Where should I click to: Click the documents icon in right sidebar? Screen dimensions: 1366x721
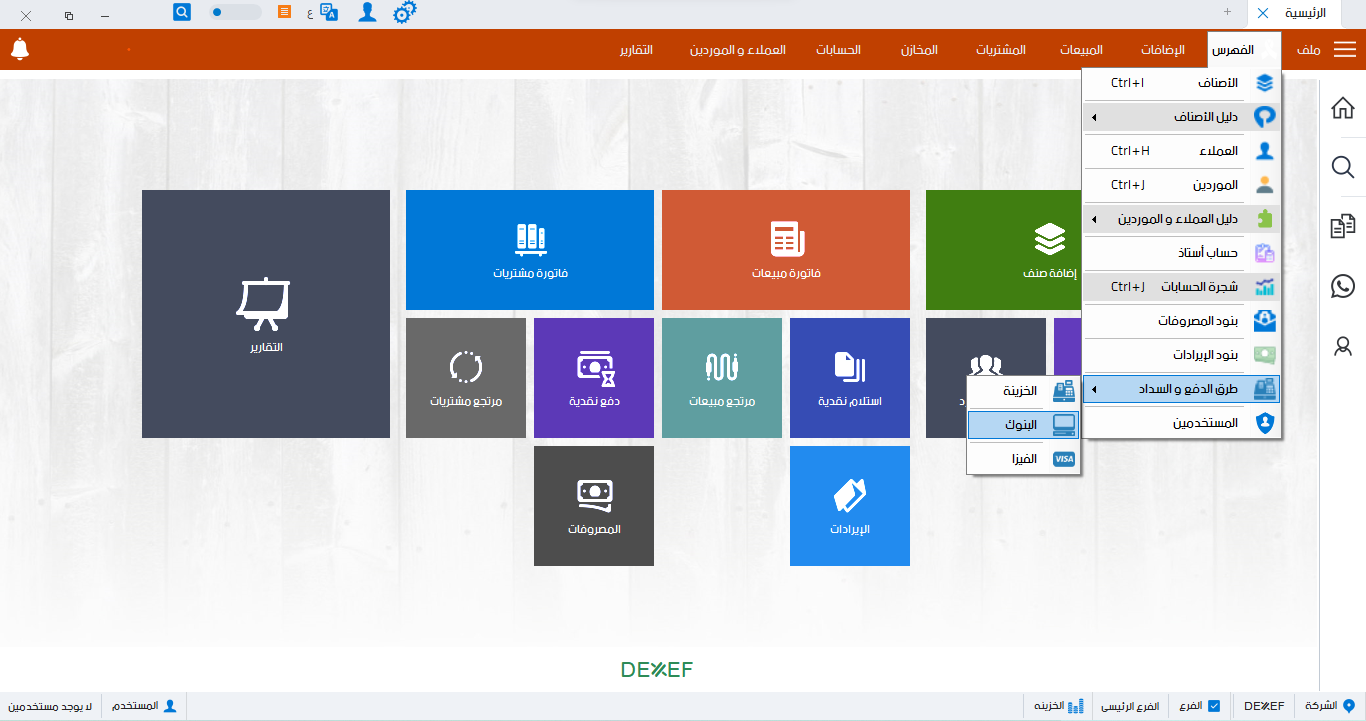click(x=1343, y=227)
